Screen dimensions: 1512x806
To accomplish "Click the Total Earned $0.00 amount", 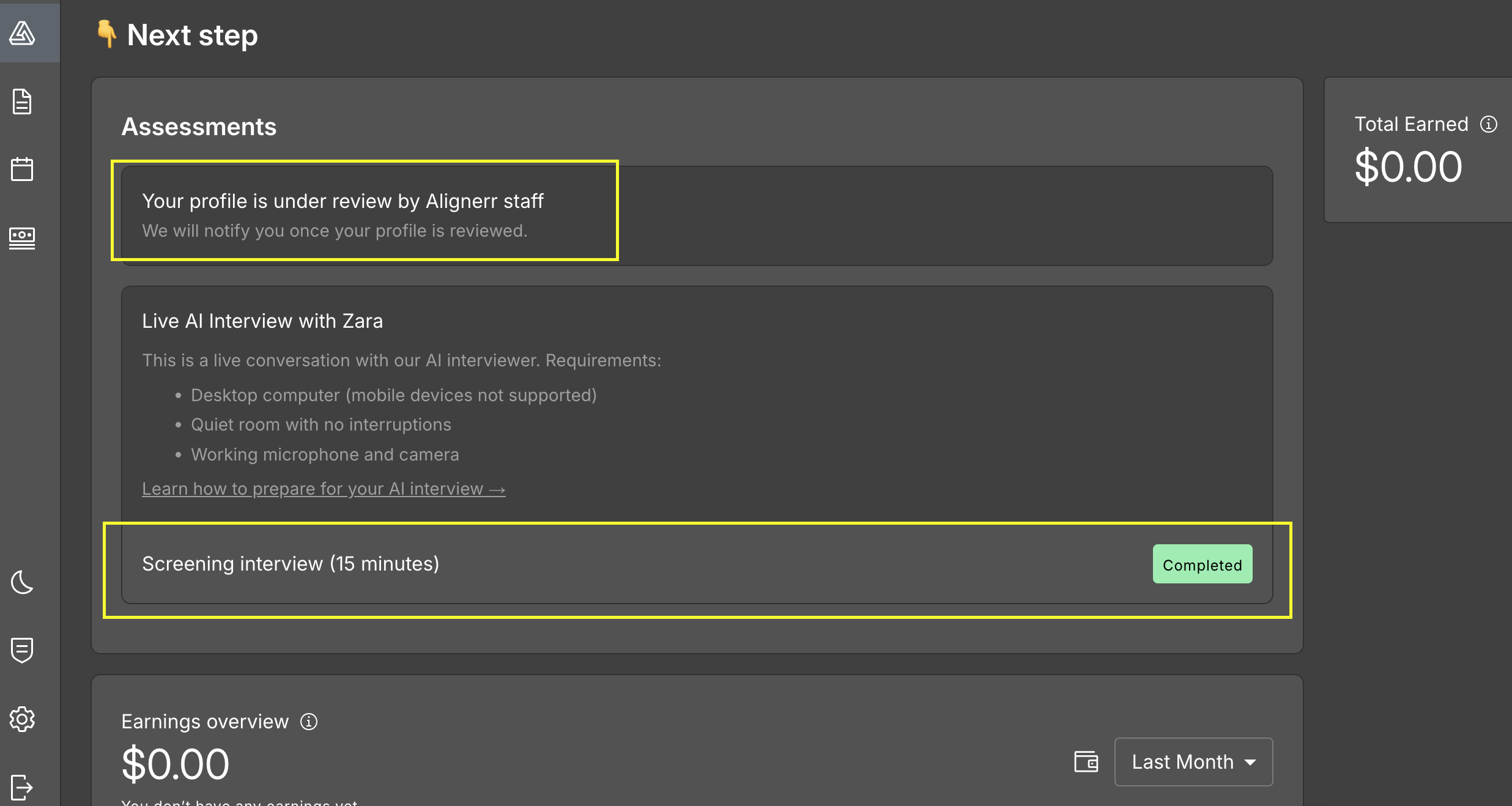I will tap(1408, 167).
